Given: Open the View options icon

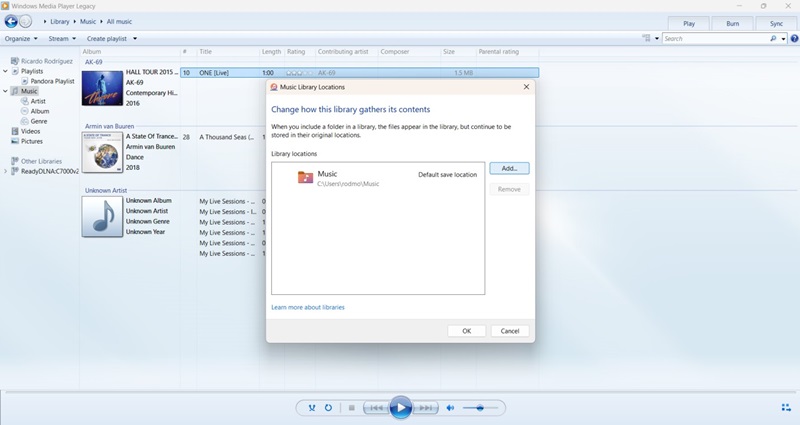Looking at the screenshot, I should click(x=646, y=38).
